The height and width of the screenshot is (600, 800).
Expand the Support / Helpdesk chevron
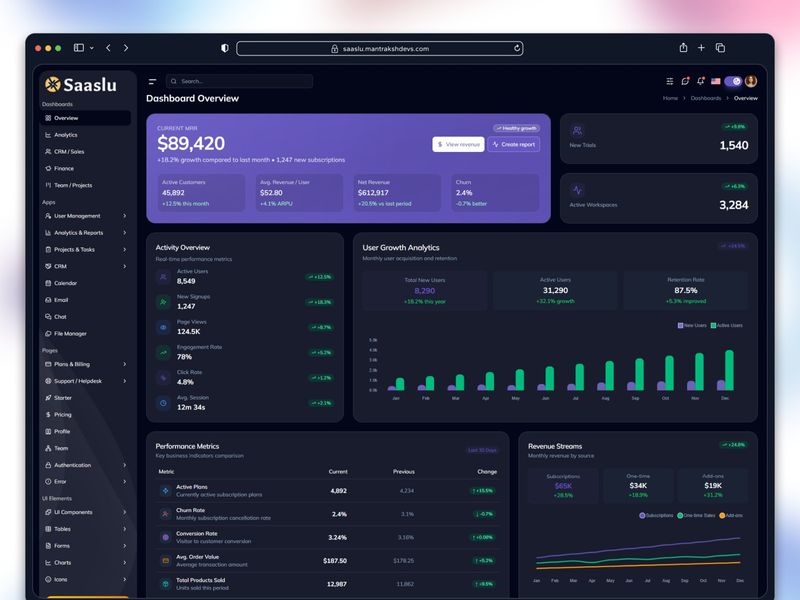124,381
